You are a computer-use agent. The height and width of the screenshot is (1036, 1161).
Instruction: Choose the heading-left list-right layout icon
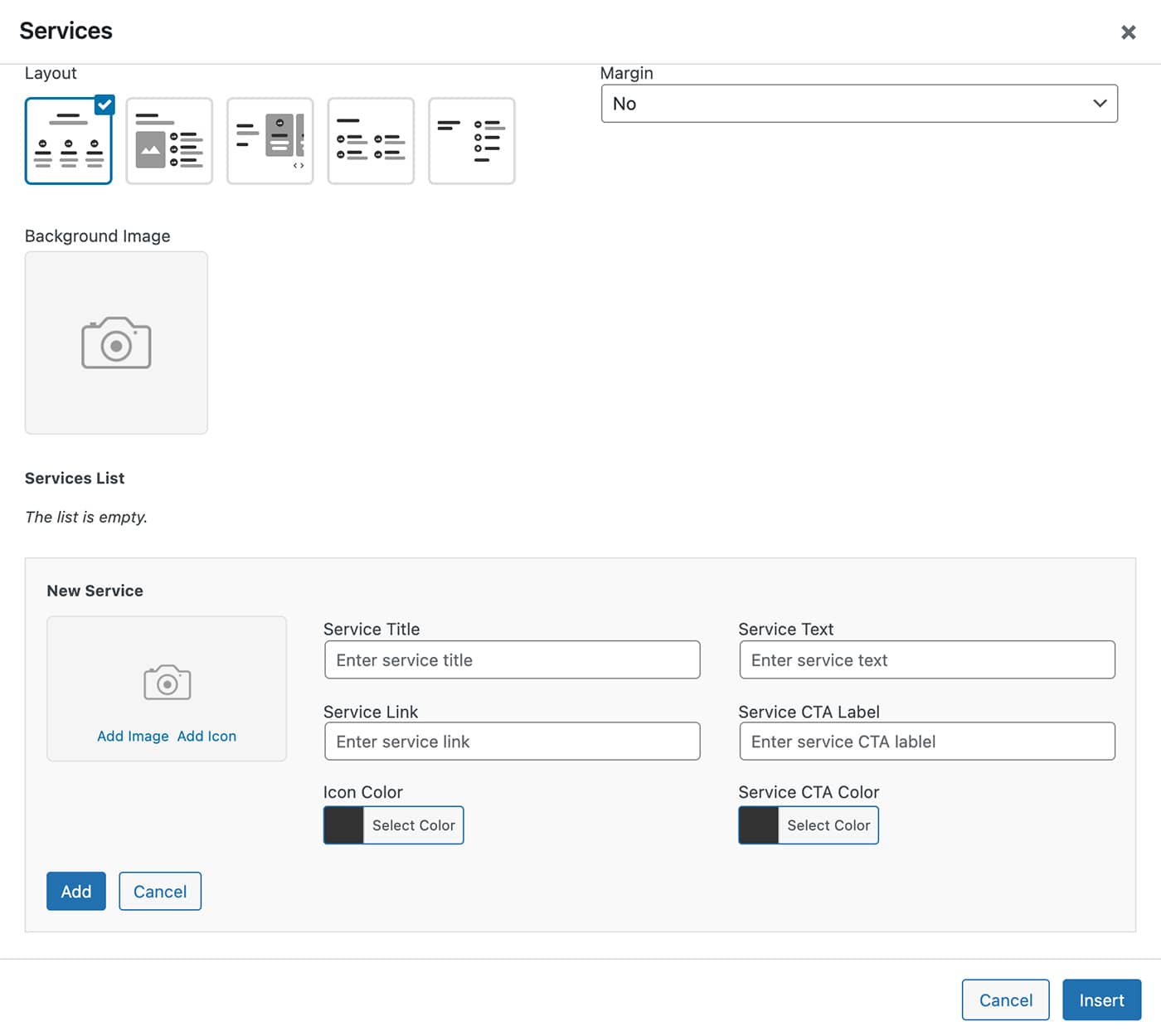(x=472, y=141)
